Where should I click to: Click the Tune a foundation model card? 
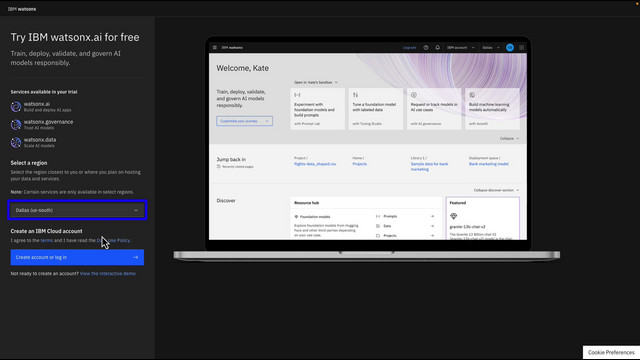coord(376,109)
